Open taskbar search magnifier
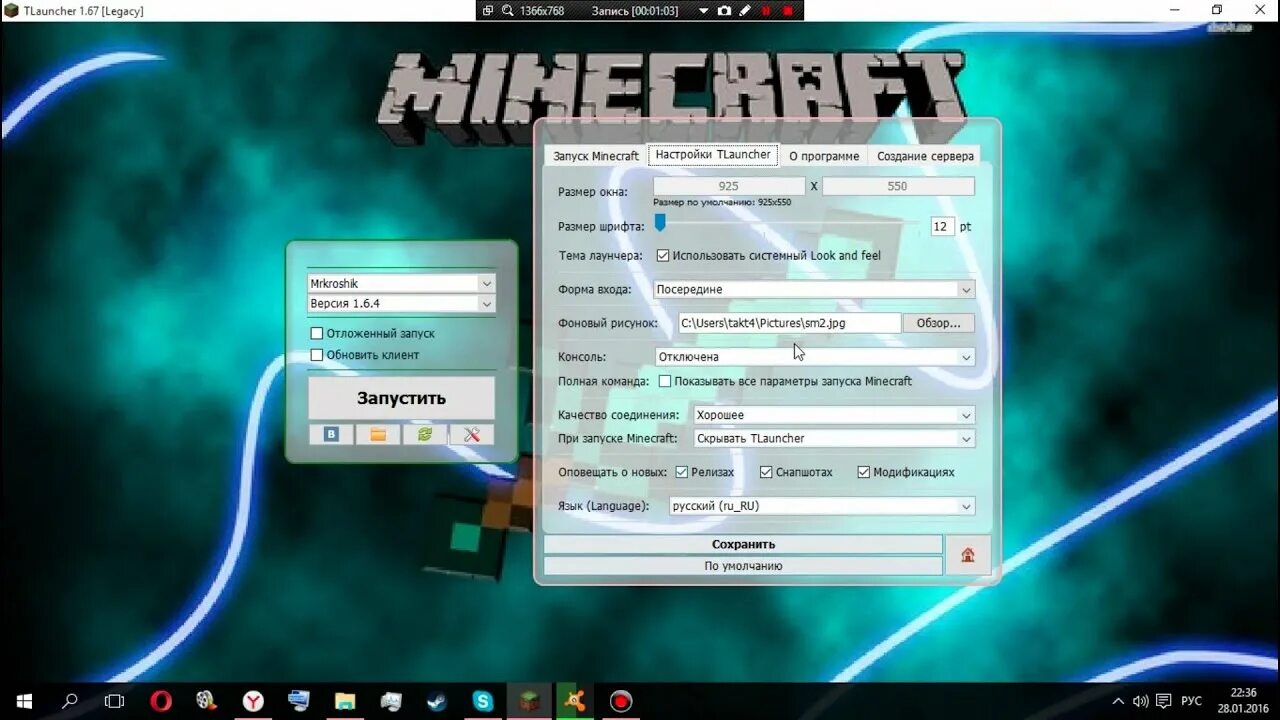 pyautogui.click(x=70, y=701)
